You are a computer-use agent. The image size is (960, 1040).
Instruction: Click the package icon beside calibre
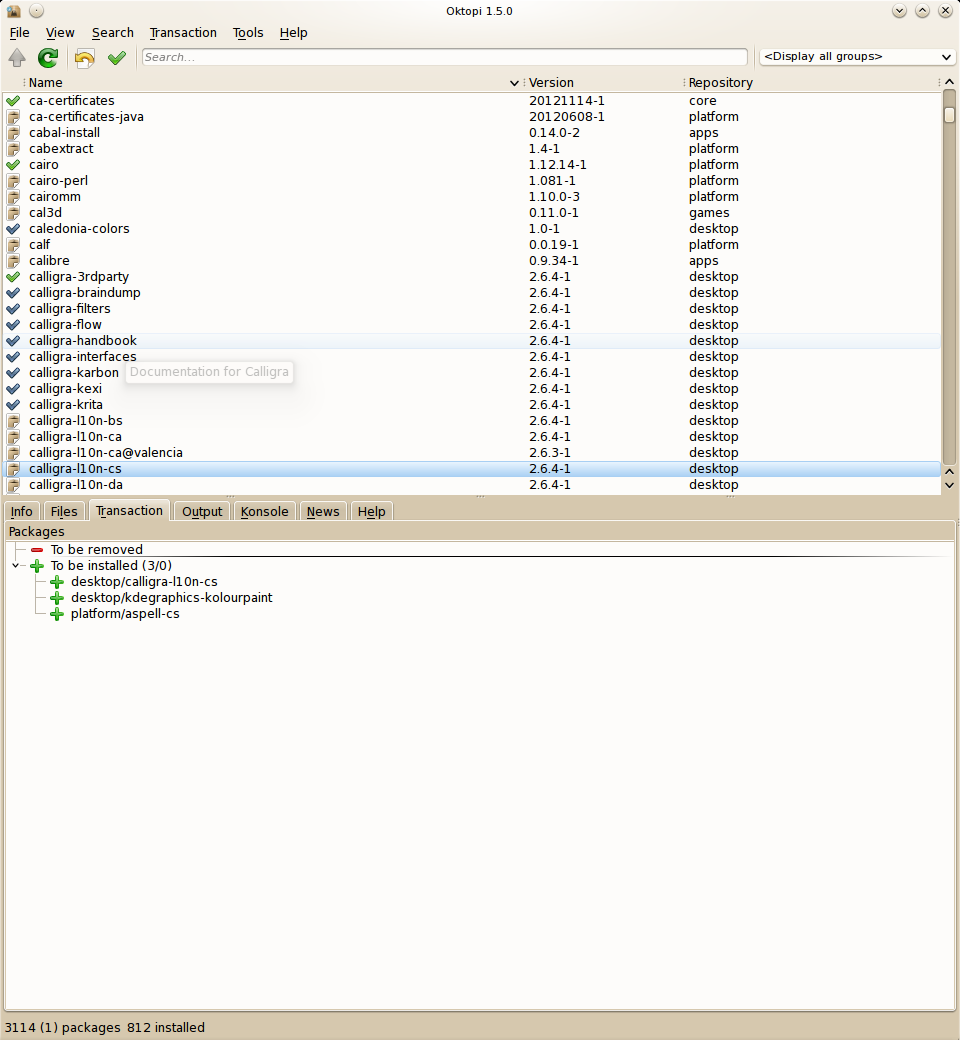[x=13, y=261]
